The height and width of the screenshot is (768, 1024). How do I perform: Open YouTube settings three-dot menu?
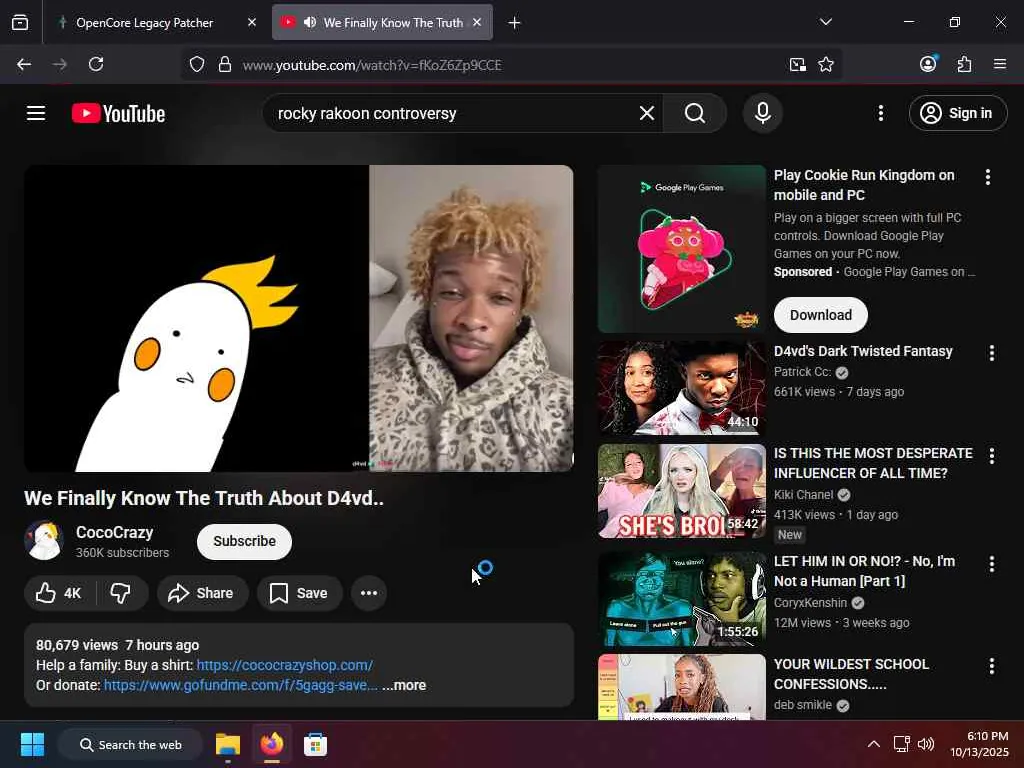pos(880,113)
